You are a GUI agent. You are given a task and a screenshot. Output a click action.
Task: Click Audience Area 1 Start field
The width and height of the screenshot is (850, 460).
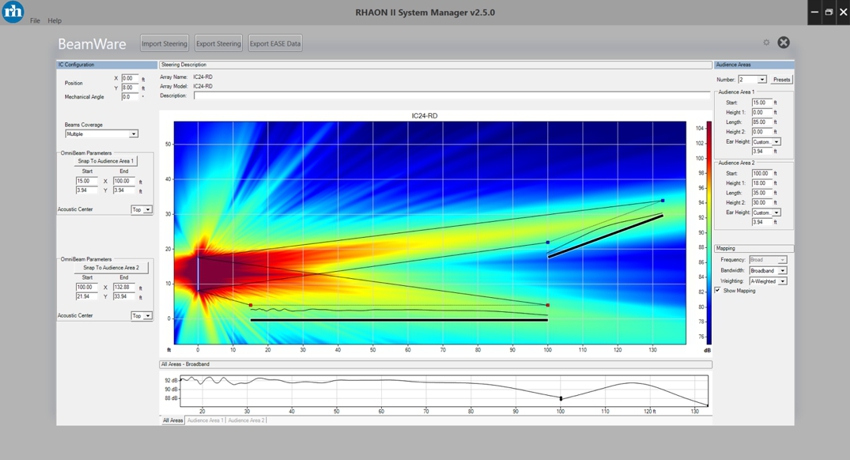pos(762,102)
